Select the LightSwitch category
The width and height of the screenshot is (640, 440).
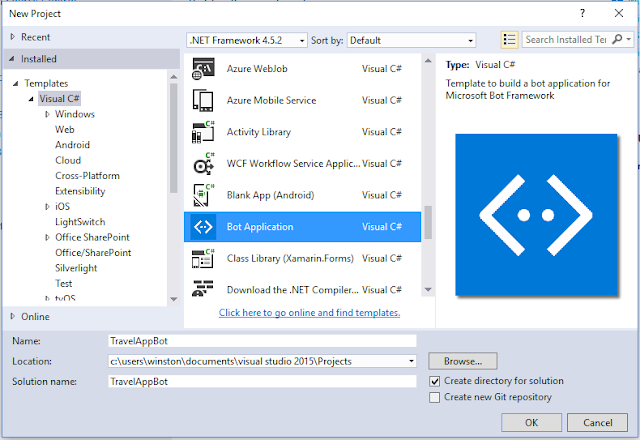click(x=80, y=222)
